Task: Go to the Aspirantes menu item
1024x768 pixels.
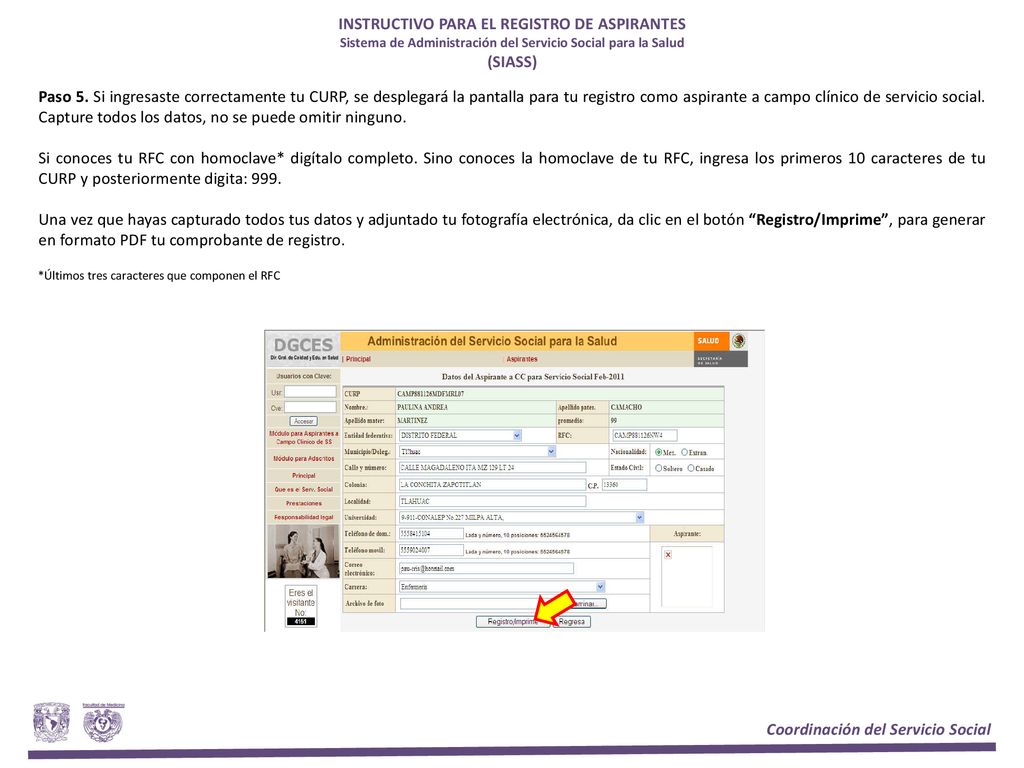Action: 522,359
